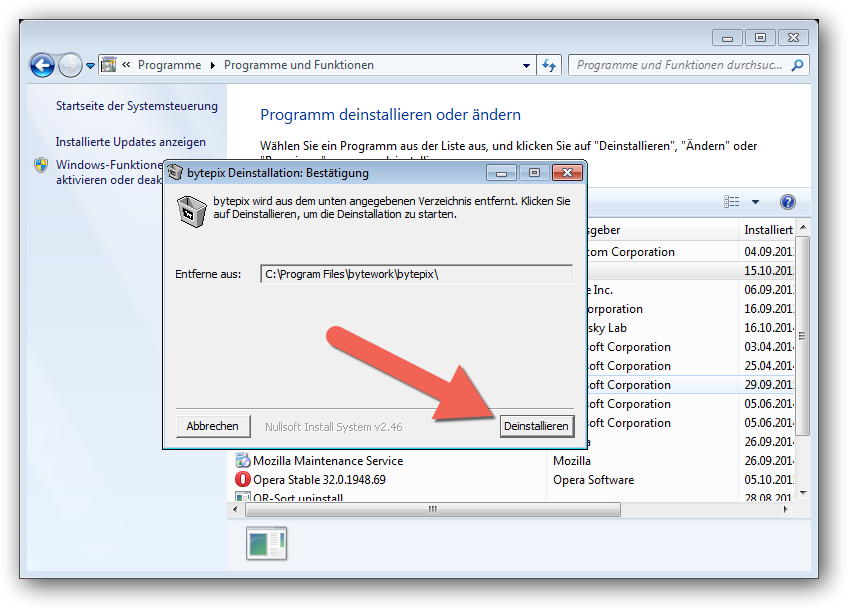Click the scroll up arrow of program list

pos(803,227)
